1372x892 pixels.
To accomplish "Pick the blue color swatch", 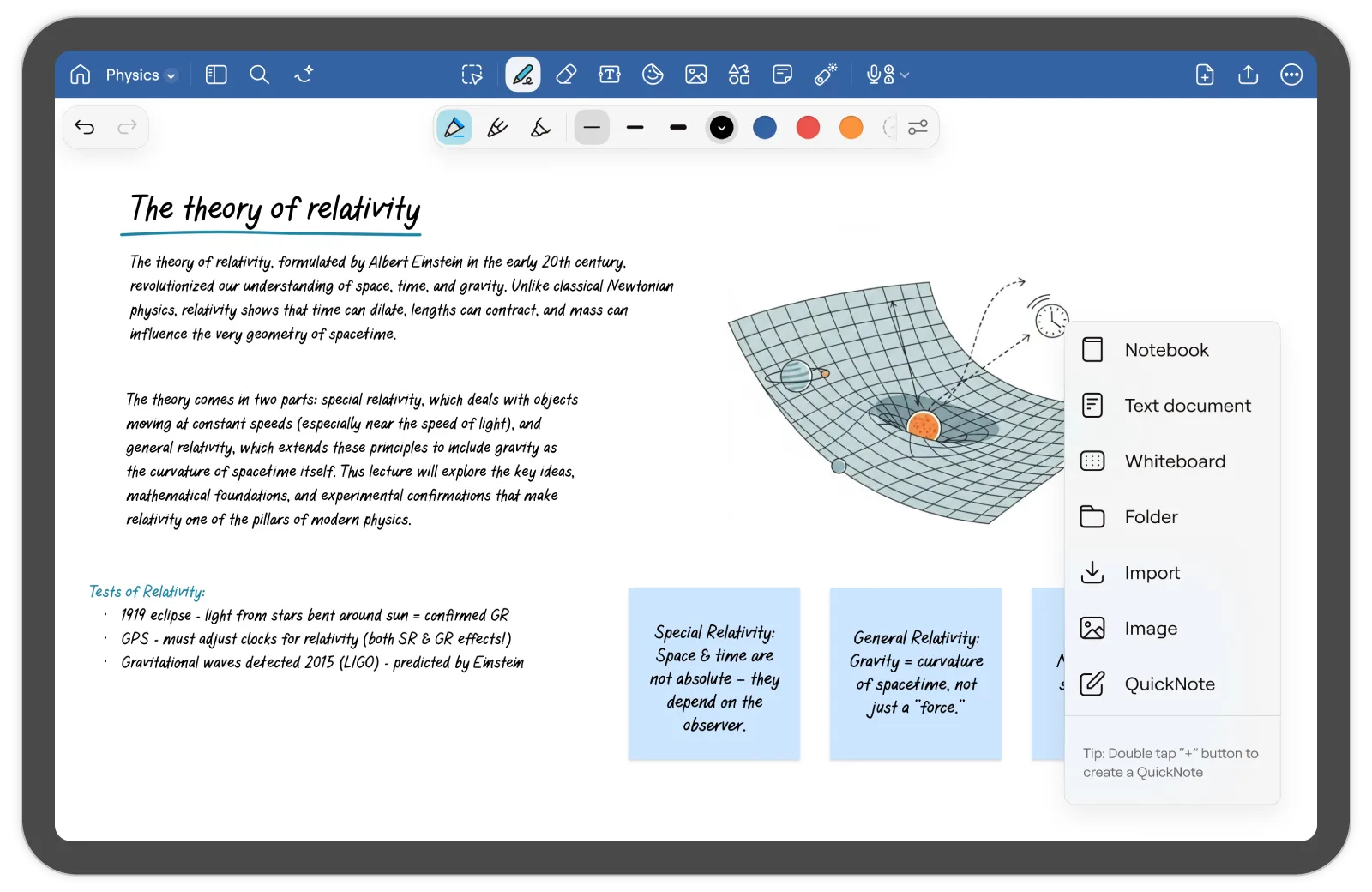I will coord(765,128).
